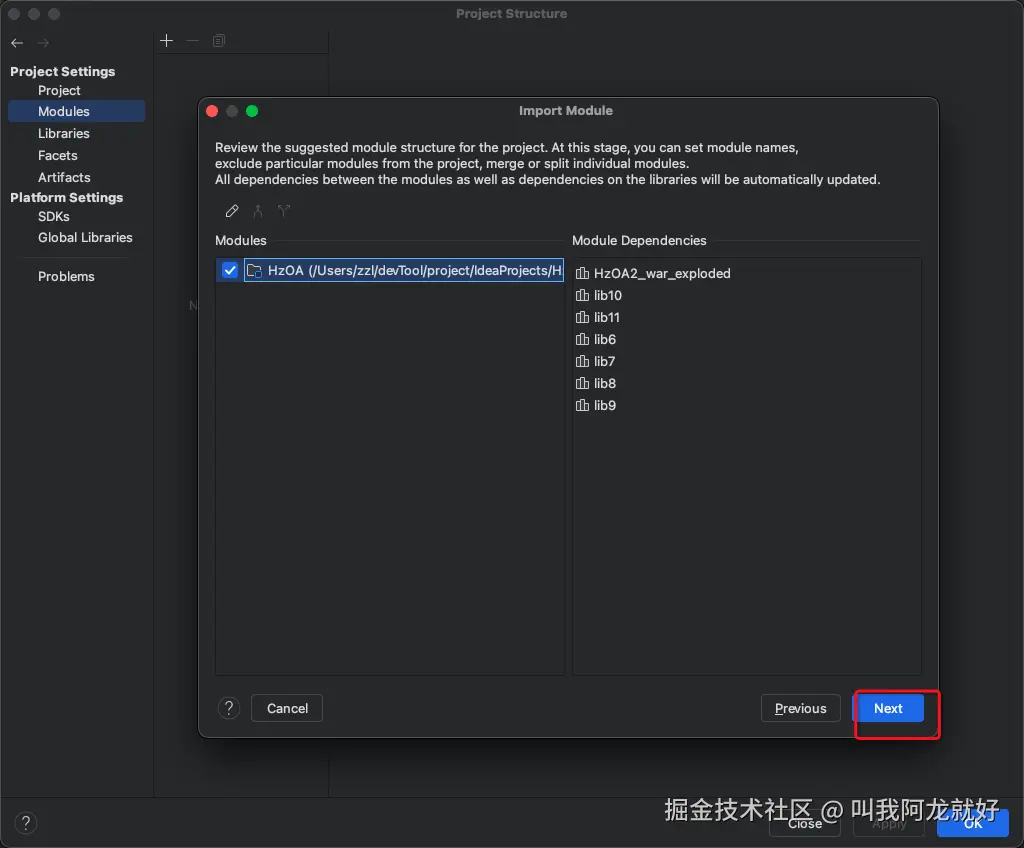1024x848 pixels.
Task: Select the lib11 dependency
Action: point(607,318)
